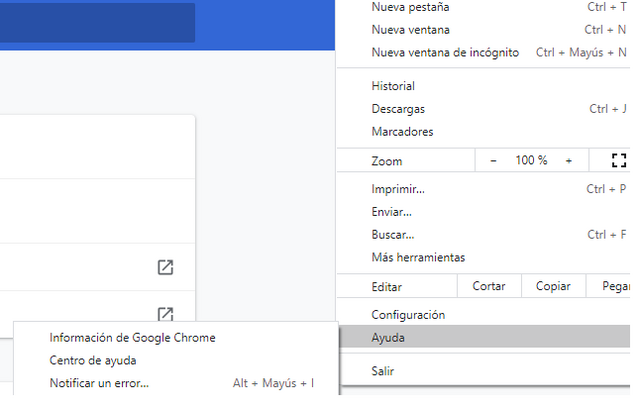Image resolution: width=640 pixels, height=408 pixels.
Task: Select Notificar un error... item
Action: tap(176, 384)
